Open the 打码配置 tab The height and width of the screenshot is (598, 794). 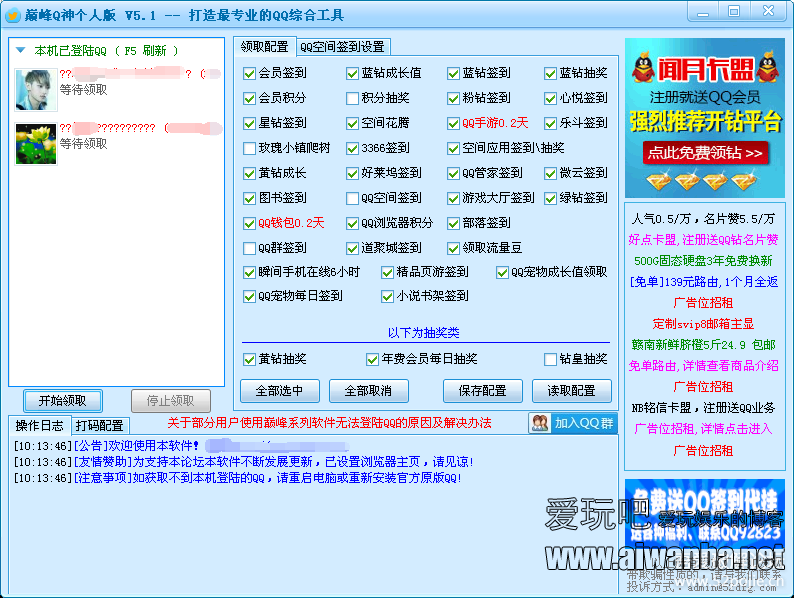click(100, 426)
